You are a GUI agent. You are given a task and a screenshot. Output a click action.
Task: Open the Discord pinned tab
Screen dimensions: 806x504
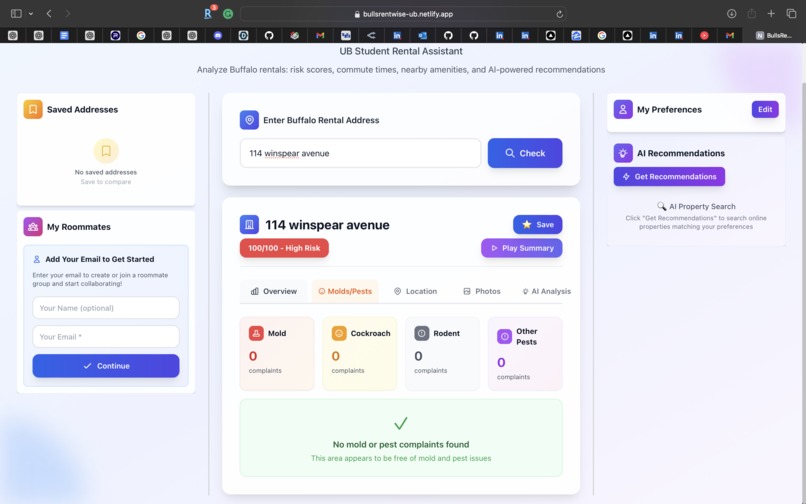pos(218,35)
